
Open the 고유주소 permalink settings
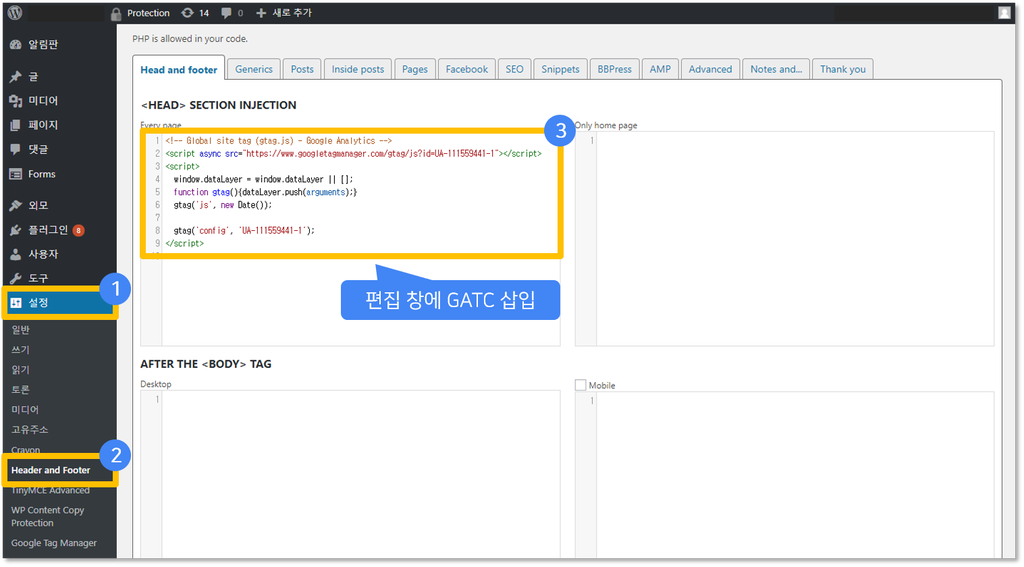pos(29,429)
